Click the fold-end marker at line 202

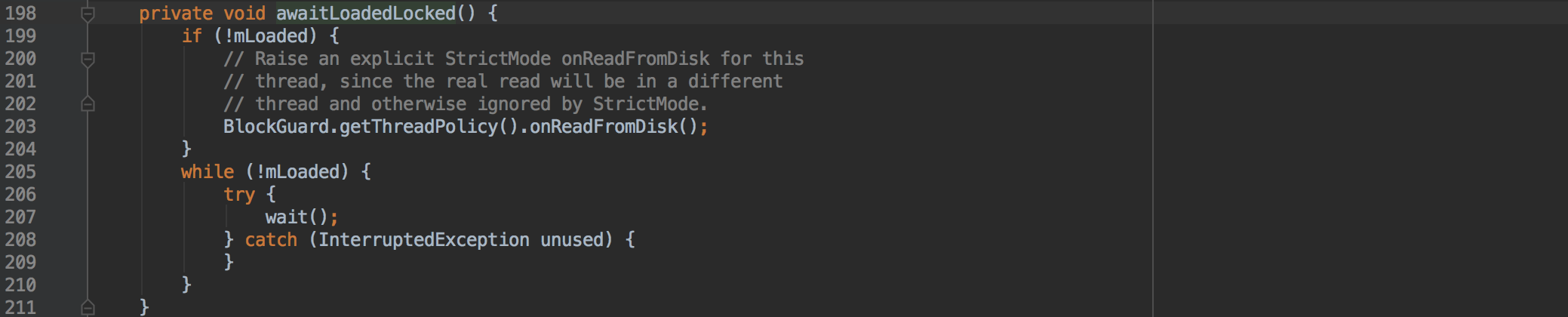88,104
